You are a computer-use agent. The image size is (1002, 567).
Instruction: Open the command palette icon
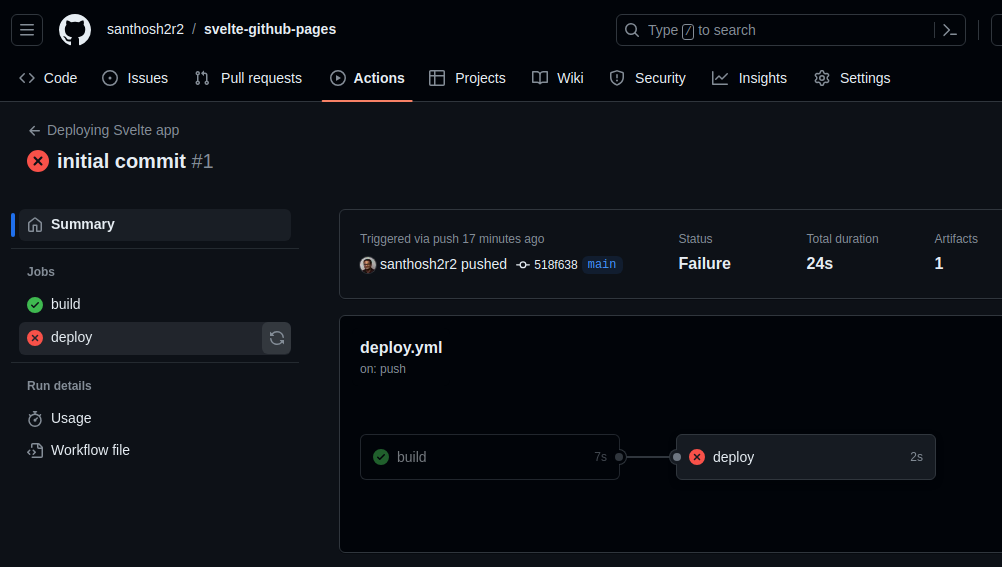pyautogui.click(x=950, y=30)
